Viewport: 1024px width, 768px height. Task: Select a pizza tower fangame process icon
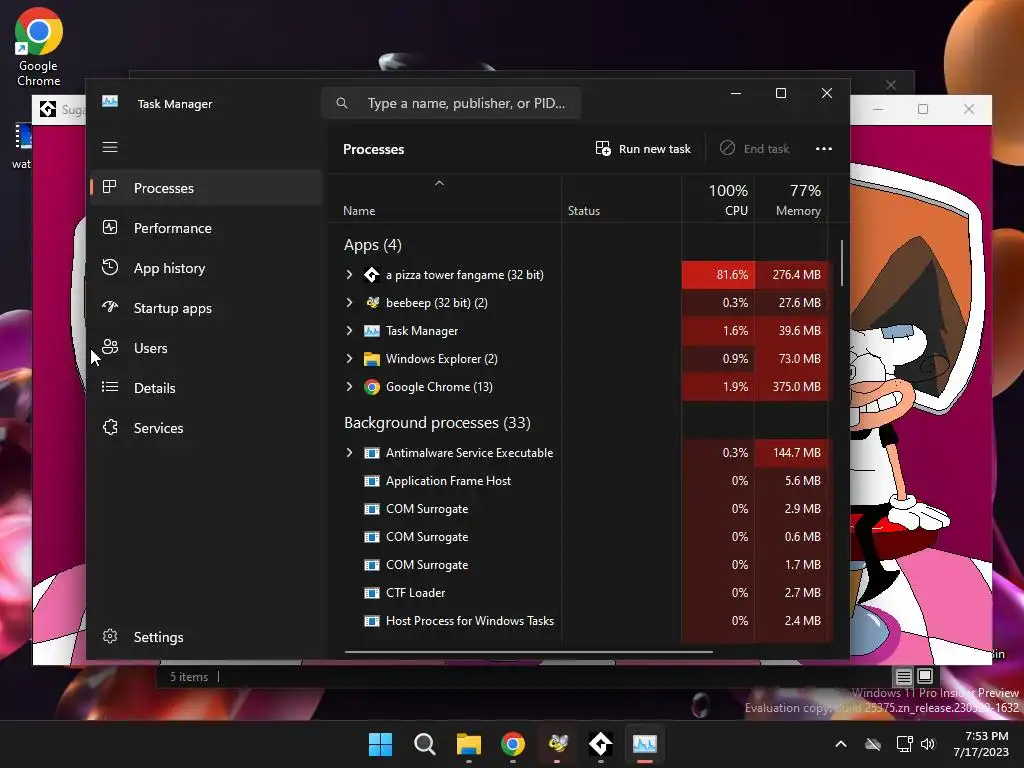pyautogui.click(x=372, y=275)
